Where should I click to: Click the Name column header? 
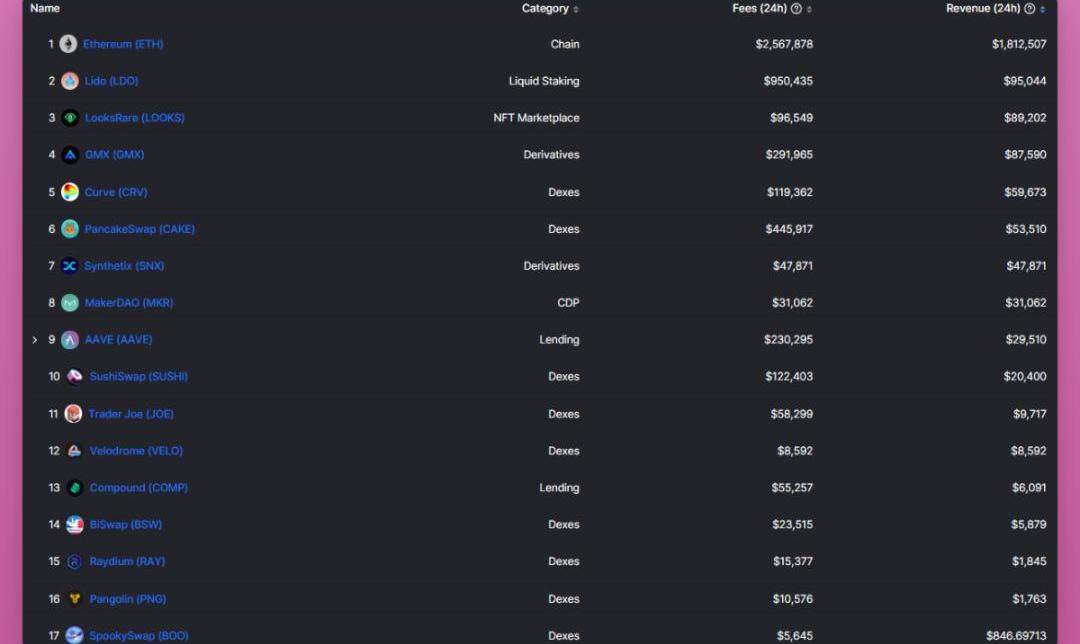(45, 9)
